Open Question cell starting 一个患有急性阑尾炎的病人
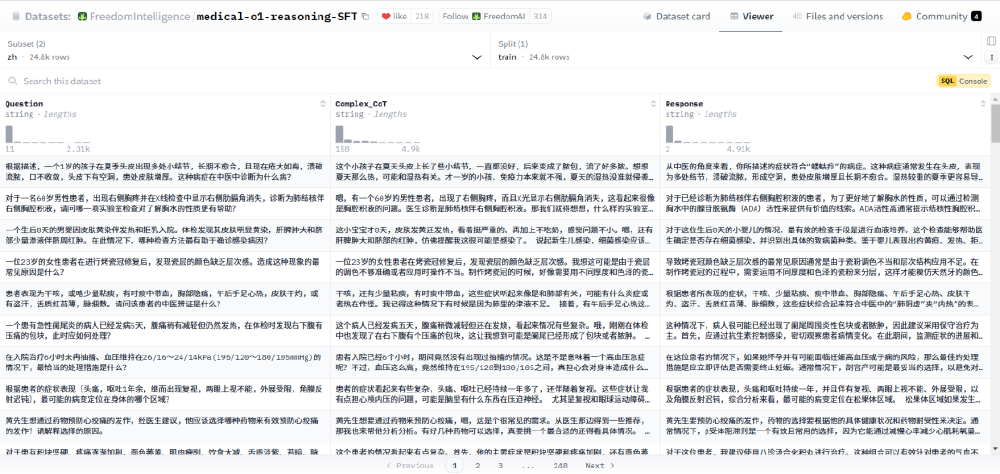 click(x=165, y=331)
